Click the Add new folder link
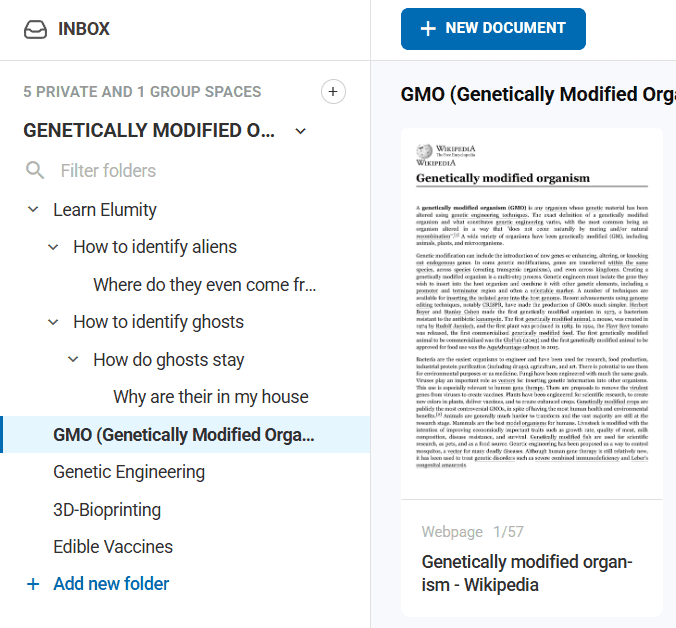The height and width of the screenshot is (628, 676). pos(111,584)
